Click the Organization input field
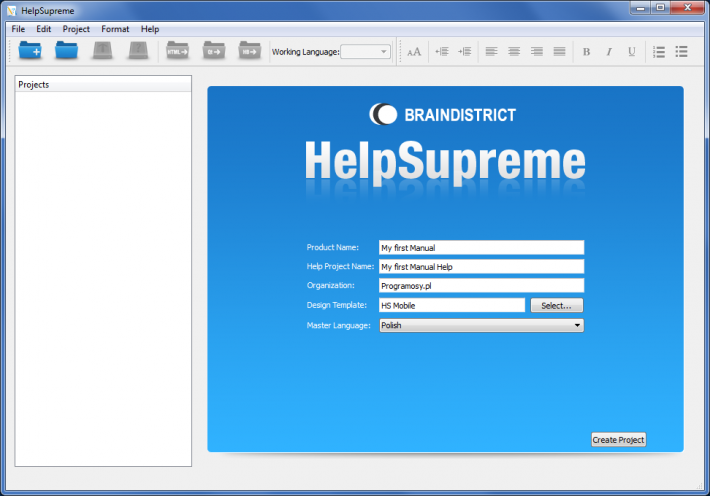 [x=481, y=286]
